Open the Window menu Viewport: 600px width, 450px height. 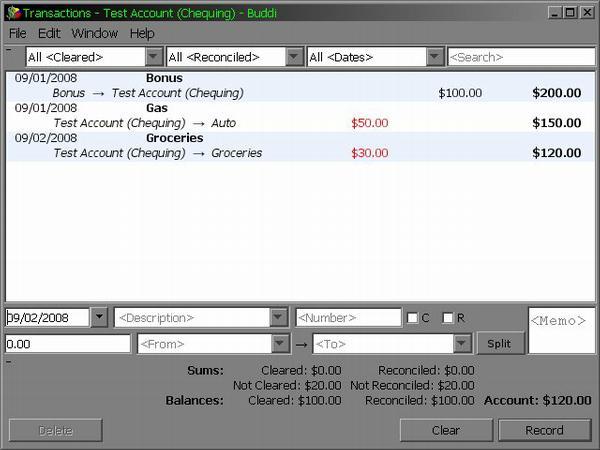point(94,33)
